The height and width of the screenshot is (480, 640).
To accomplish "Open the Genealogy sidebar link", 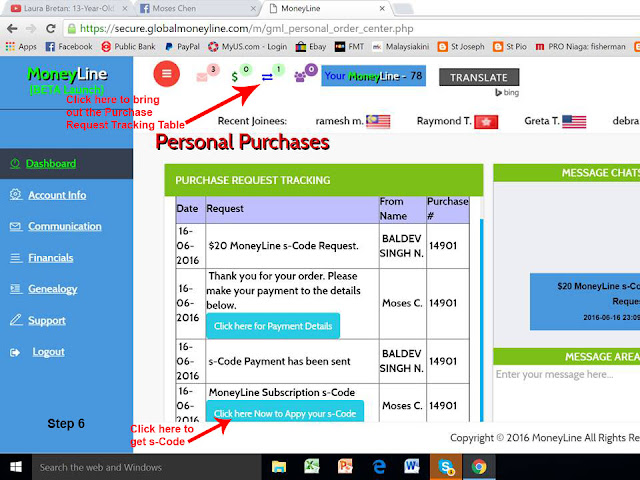I will tap(53, 289).
